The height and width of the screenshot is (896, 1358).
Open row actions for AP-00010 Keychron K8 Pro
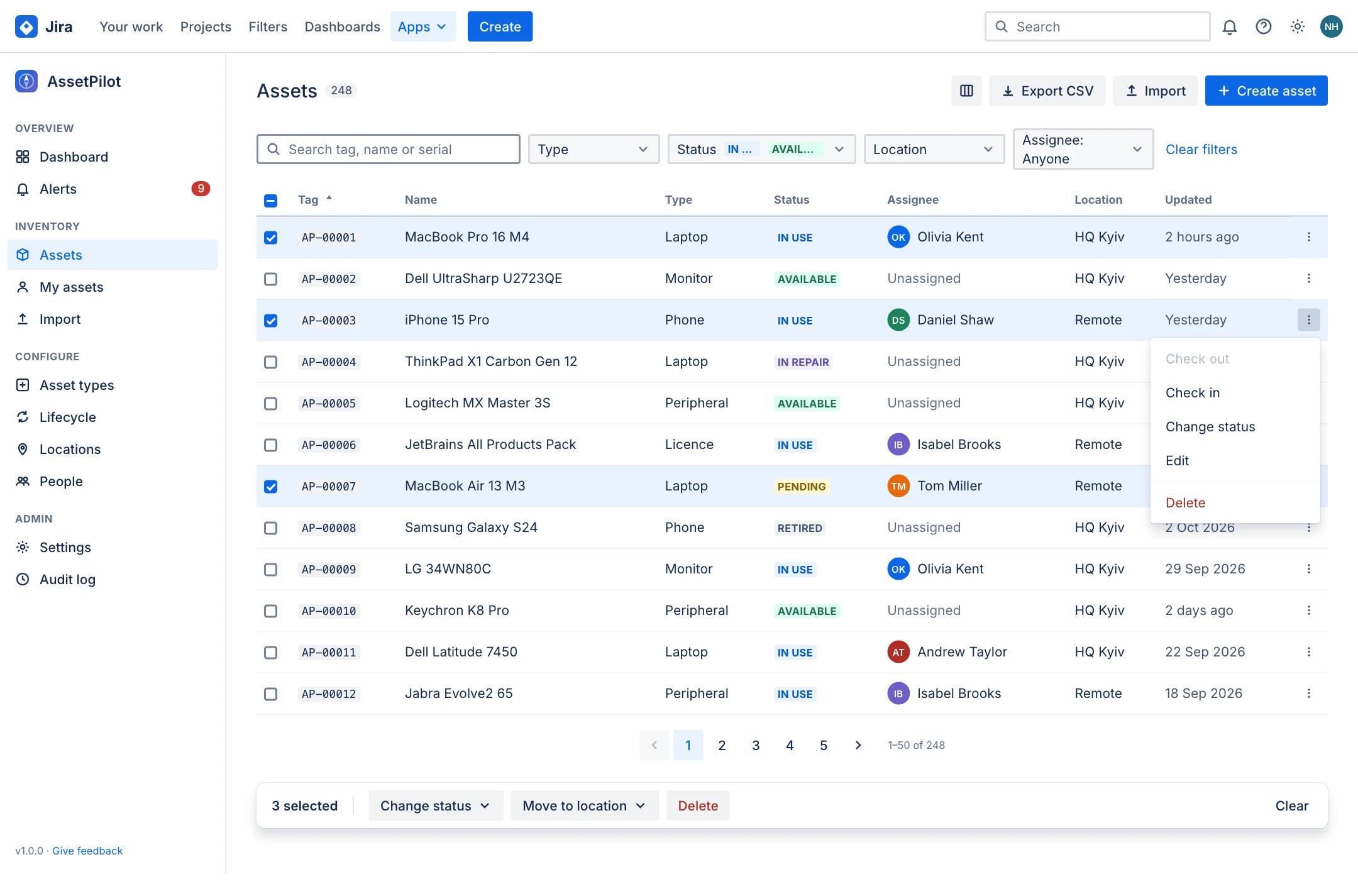click(x=1308, y=611)
